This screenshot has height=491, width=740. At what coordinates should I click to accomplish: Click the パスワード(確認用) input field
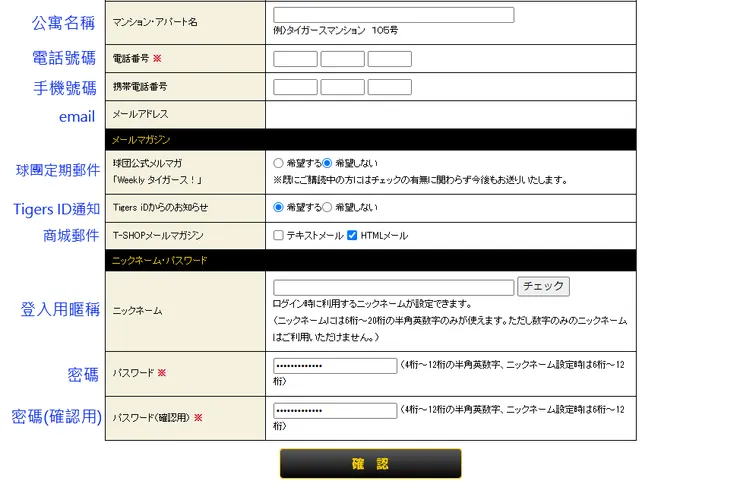pos(335,411)
